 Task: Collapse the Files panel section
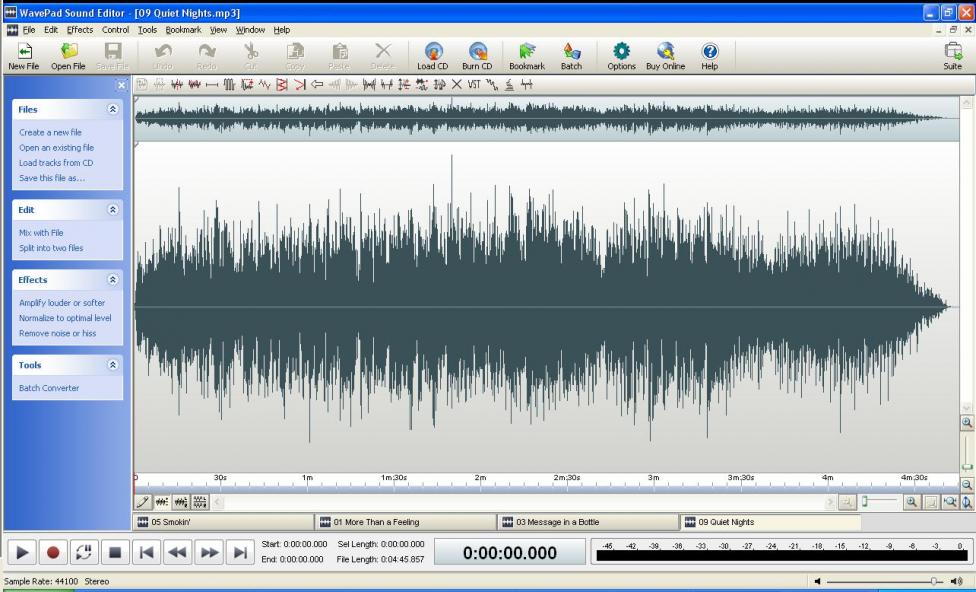pos(112,109)
